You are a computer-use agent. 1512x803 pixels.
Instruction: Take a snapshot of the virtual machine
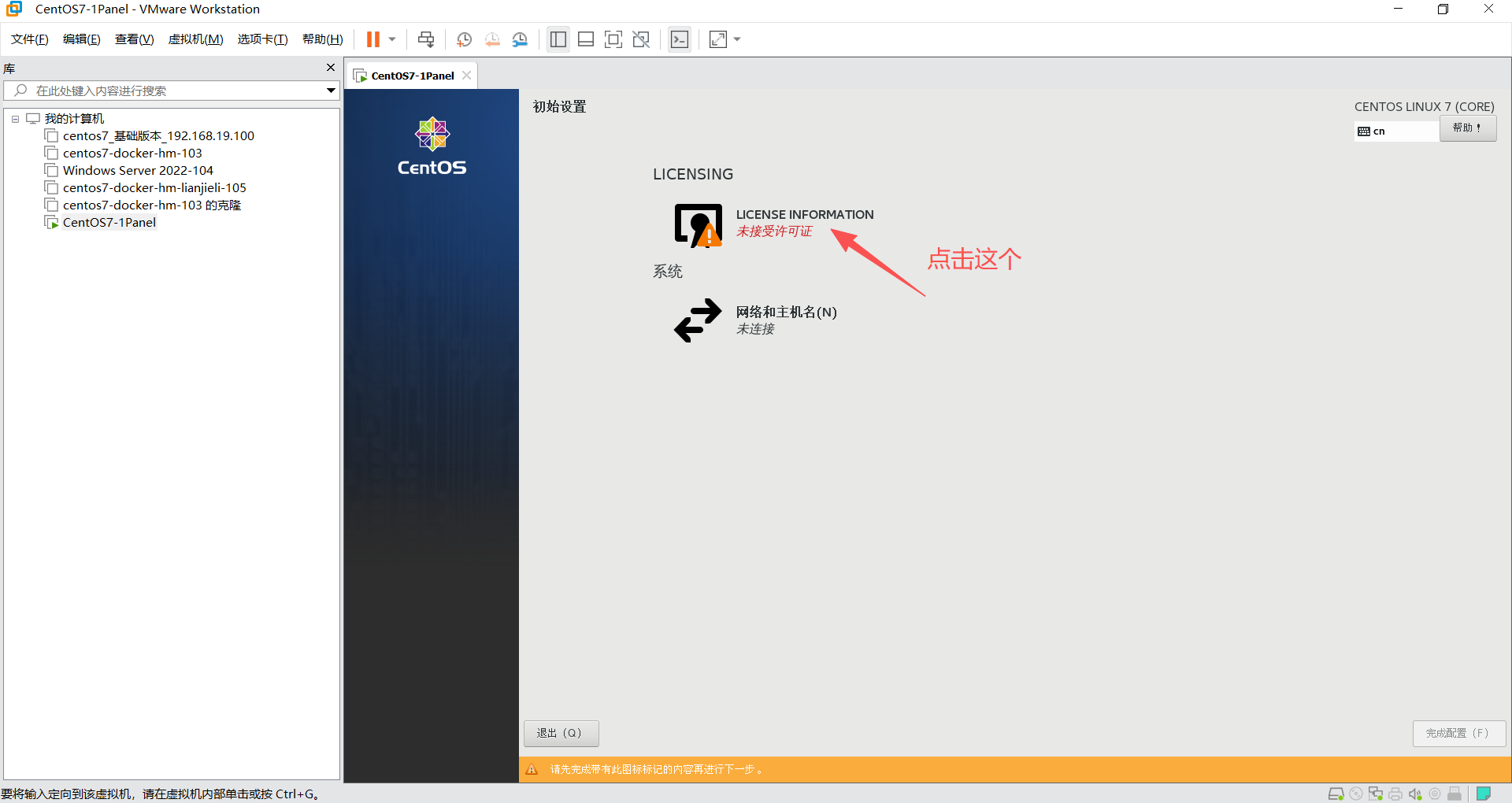coord(465,39)
